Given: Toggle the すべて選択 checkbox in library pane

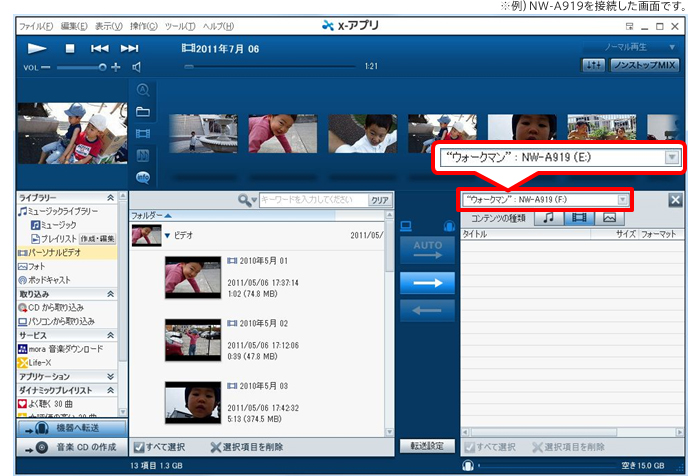Looking at the screenshot, I should (139, 447).
